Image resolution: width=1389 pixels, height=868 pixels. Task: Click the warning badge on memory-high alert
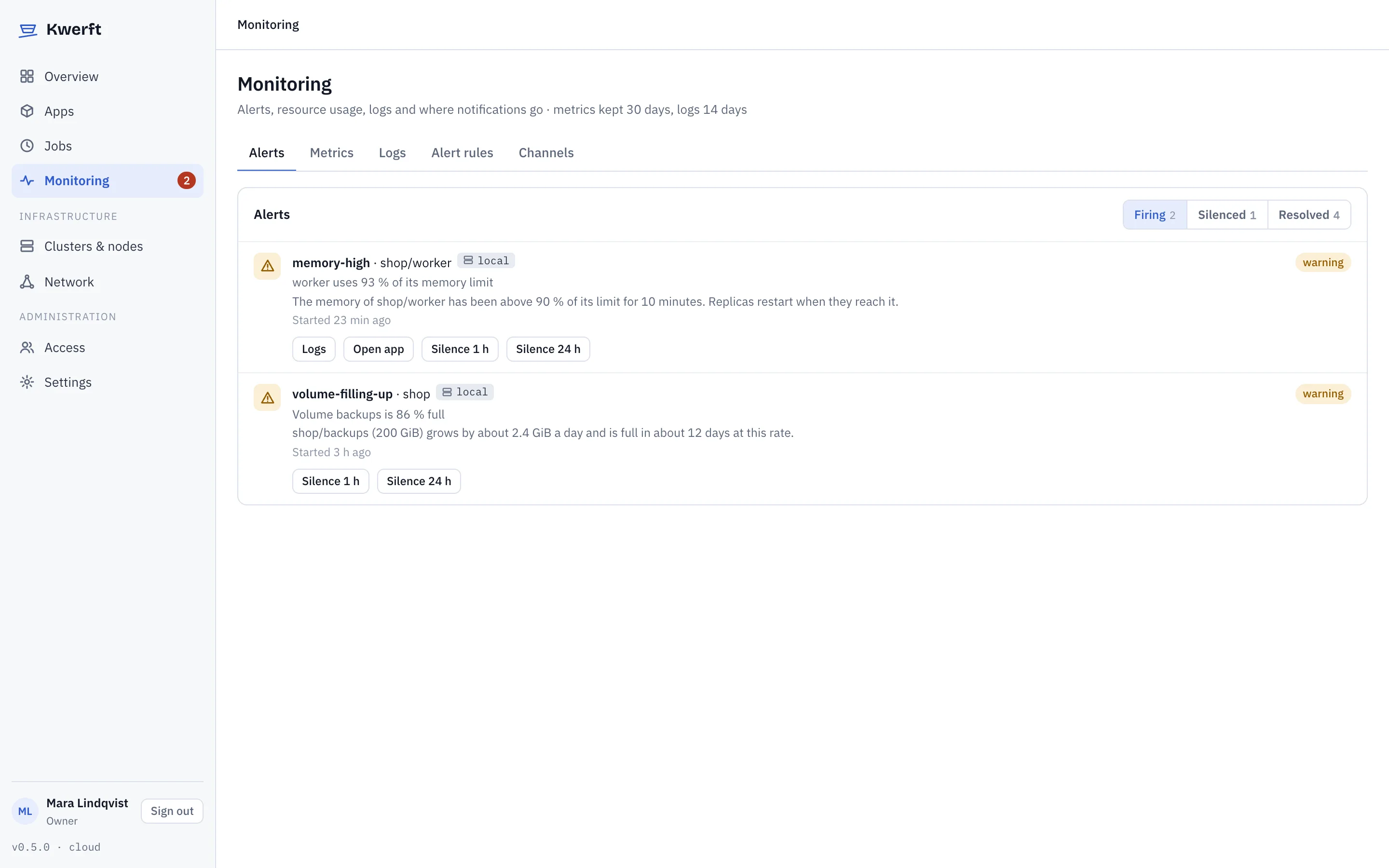tap(1322, 262)
